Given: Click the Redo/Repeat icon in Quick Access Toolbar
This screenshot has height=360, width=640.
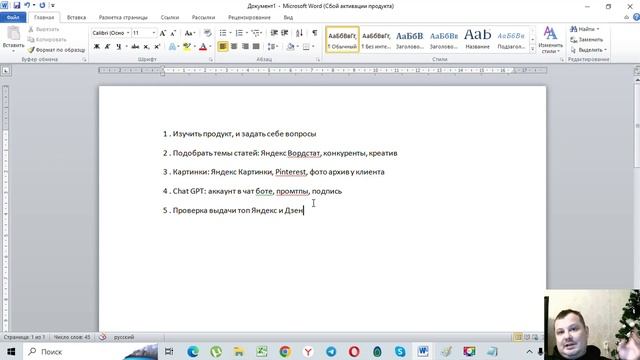Looking at the screenshot, I should pos(42,5).
